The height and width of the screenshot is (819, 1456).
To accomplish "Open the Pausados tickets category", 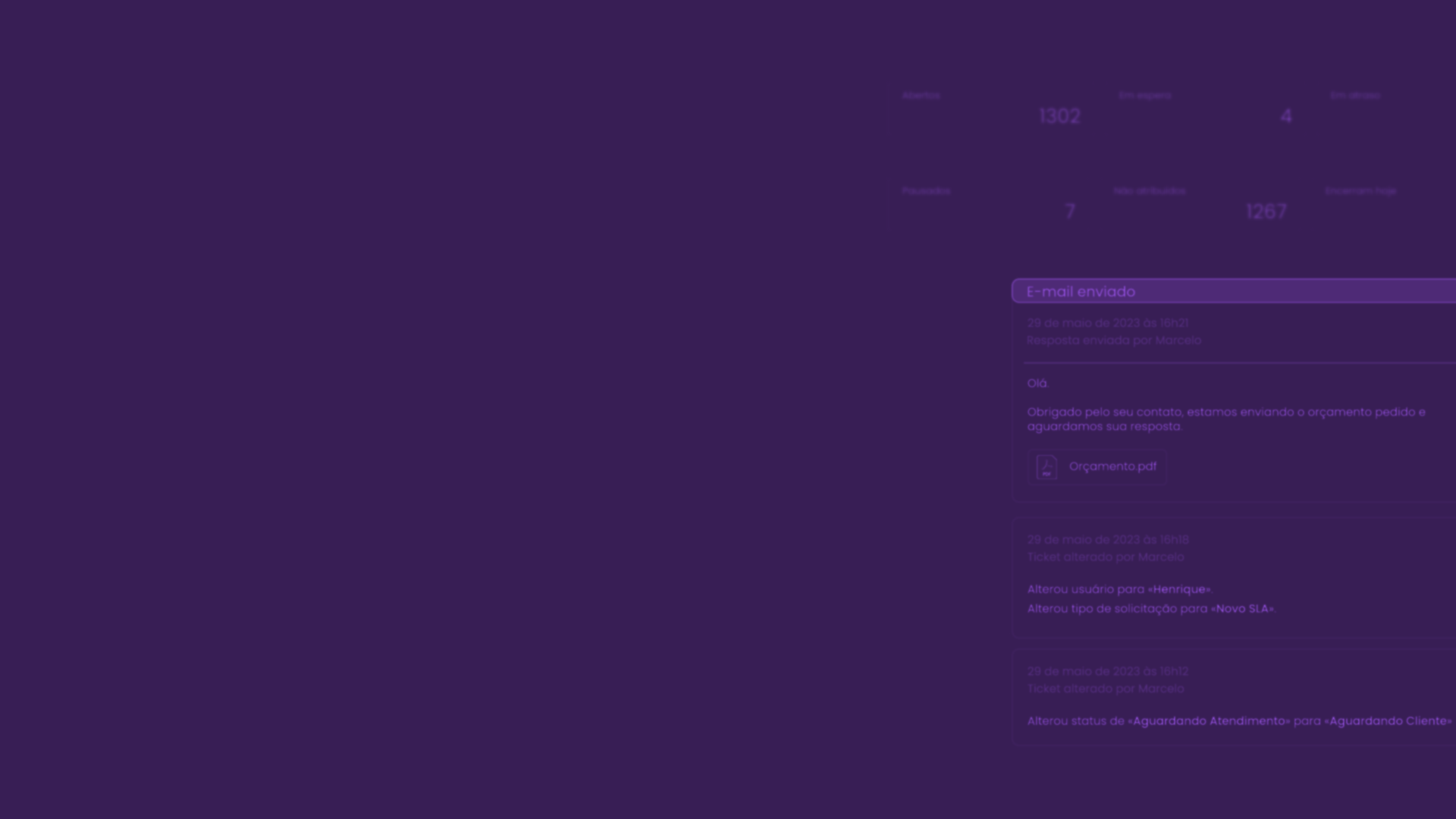I will (x=926, y=191).
